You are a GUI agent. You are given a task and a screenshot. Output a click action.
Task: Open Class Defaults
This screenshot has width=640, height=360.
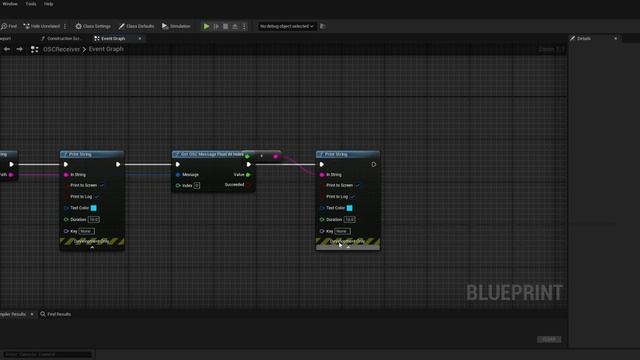point(136,26)
